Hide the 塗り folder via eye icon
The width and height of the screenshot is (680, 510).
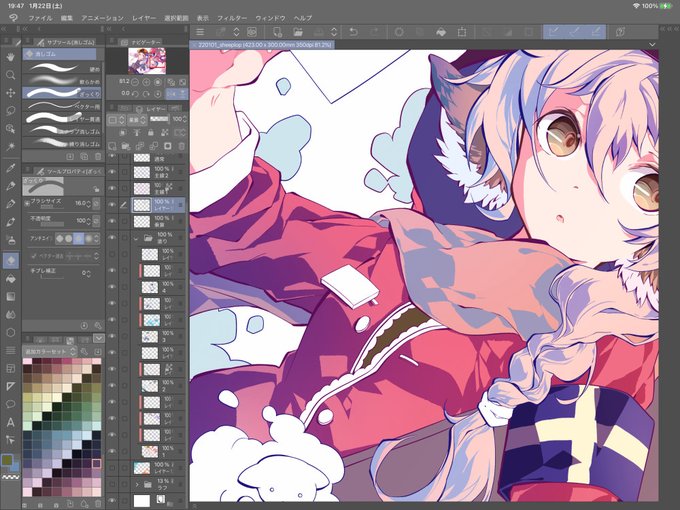coord(112,238)
